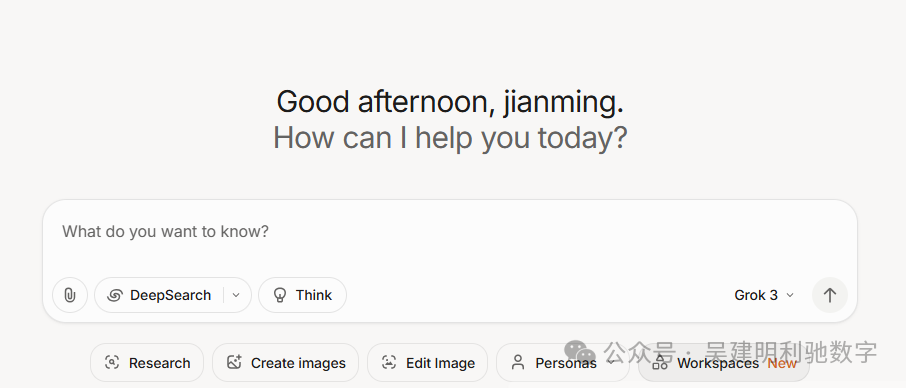Click the Grok 3 label text
Image resolution: width=906 pixels, height=388 pixels.
click(x=756, y=295)
